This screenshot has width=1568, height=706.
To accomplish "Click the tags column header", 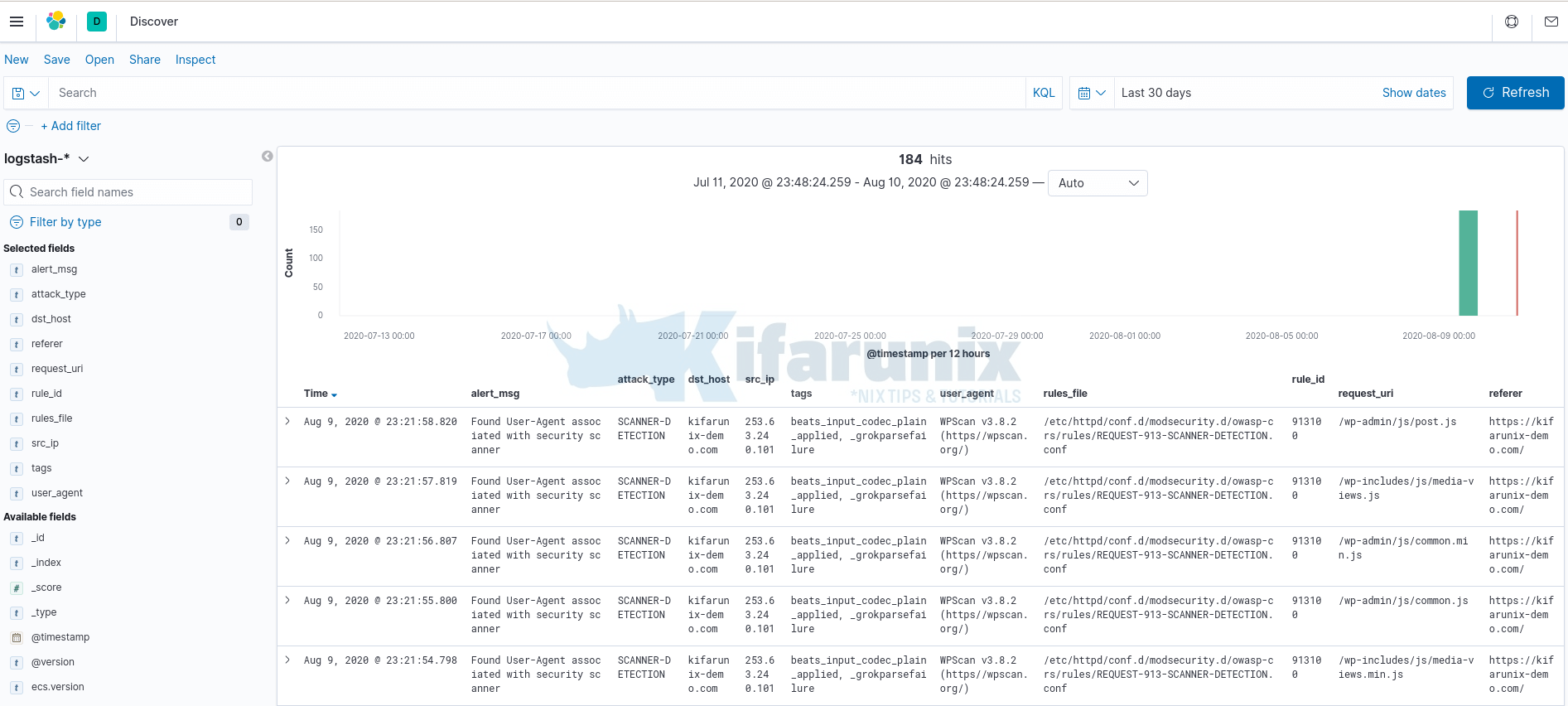I will [801, 394].
